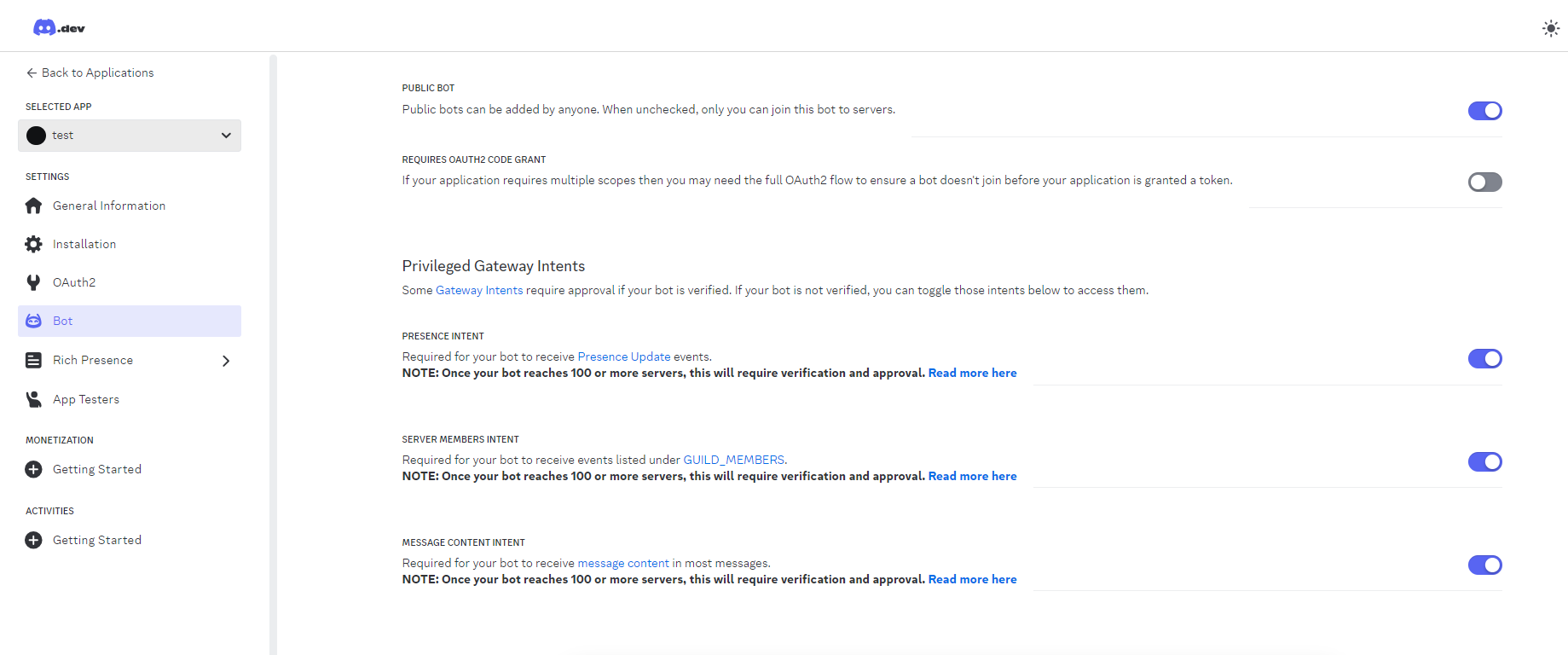Disable the Public Bot toggle

click(1484, 111)
